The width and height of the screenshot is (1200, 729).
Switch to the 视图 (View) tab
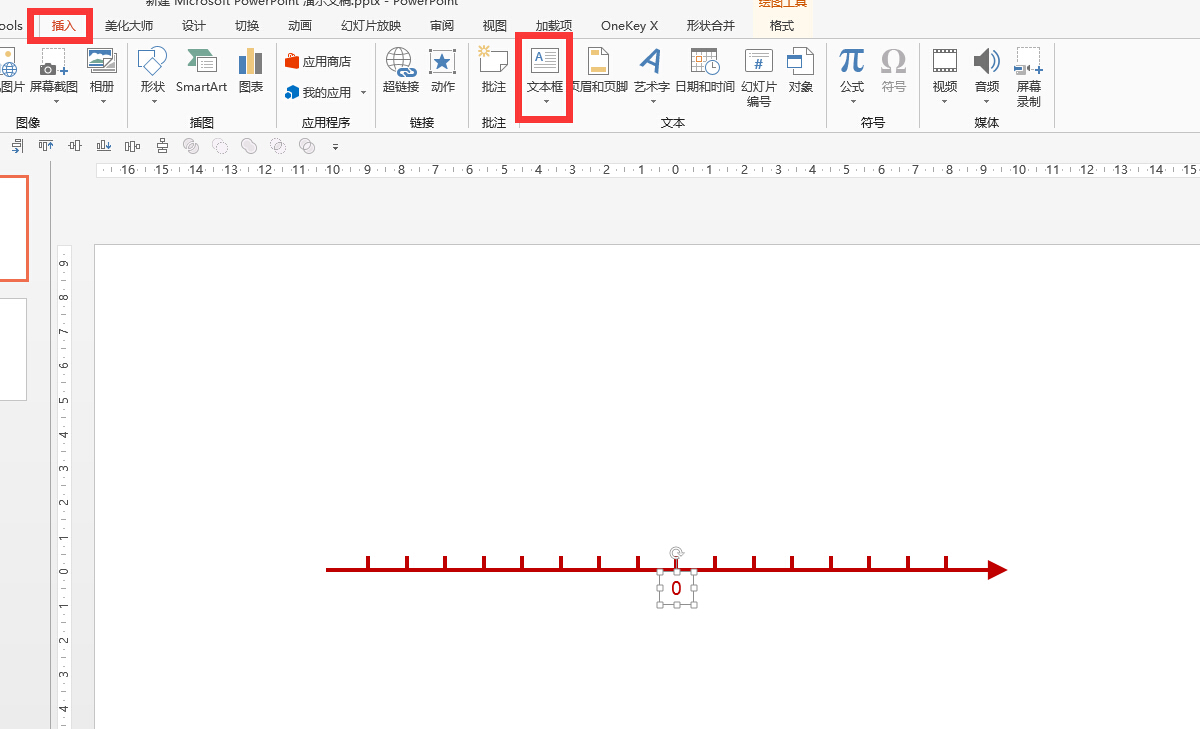click(494, 26)
